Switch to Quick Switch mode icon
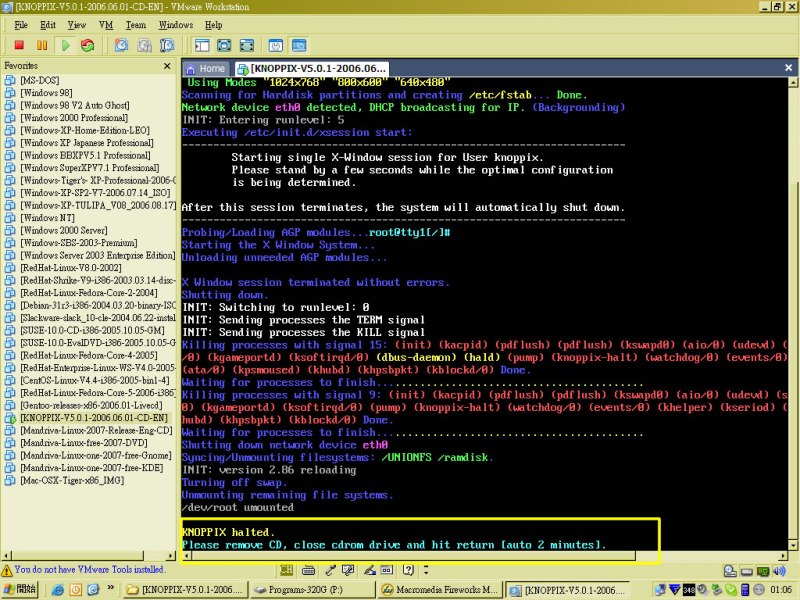Screen dimensions: 800x600 224,45
